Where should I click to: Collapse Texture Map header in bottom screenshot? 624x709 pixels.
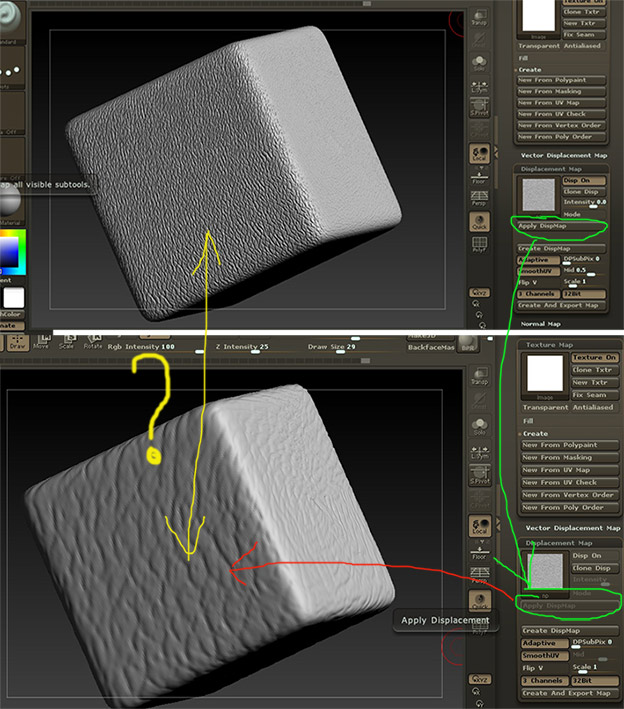tap(549, 345)
